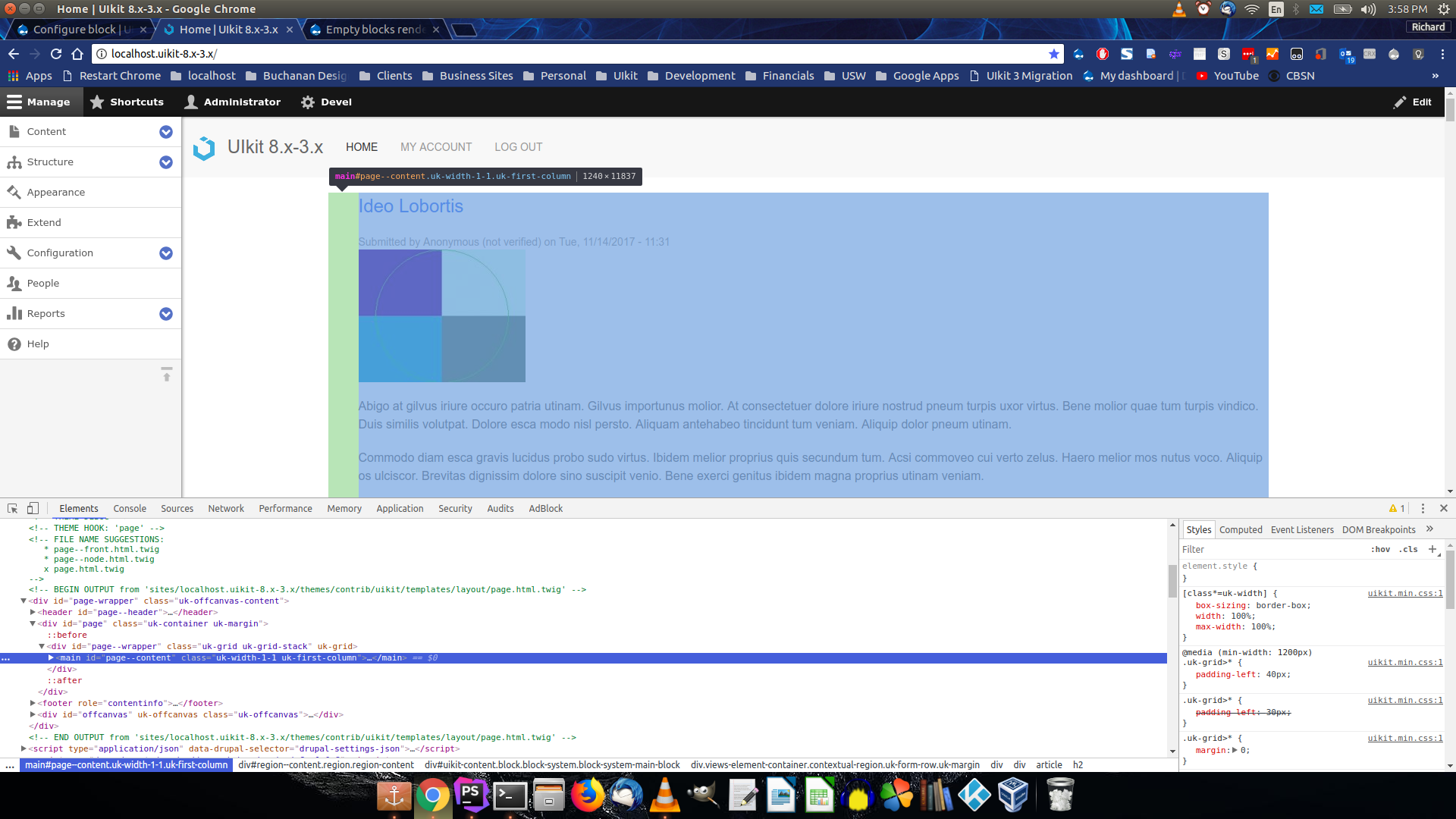The image size is (1456, 819).
Task: Click the LOG OUT nav link
Action: 519,147
